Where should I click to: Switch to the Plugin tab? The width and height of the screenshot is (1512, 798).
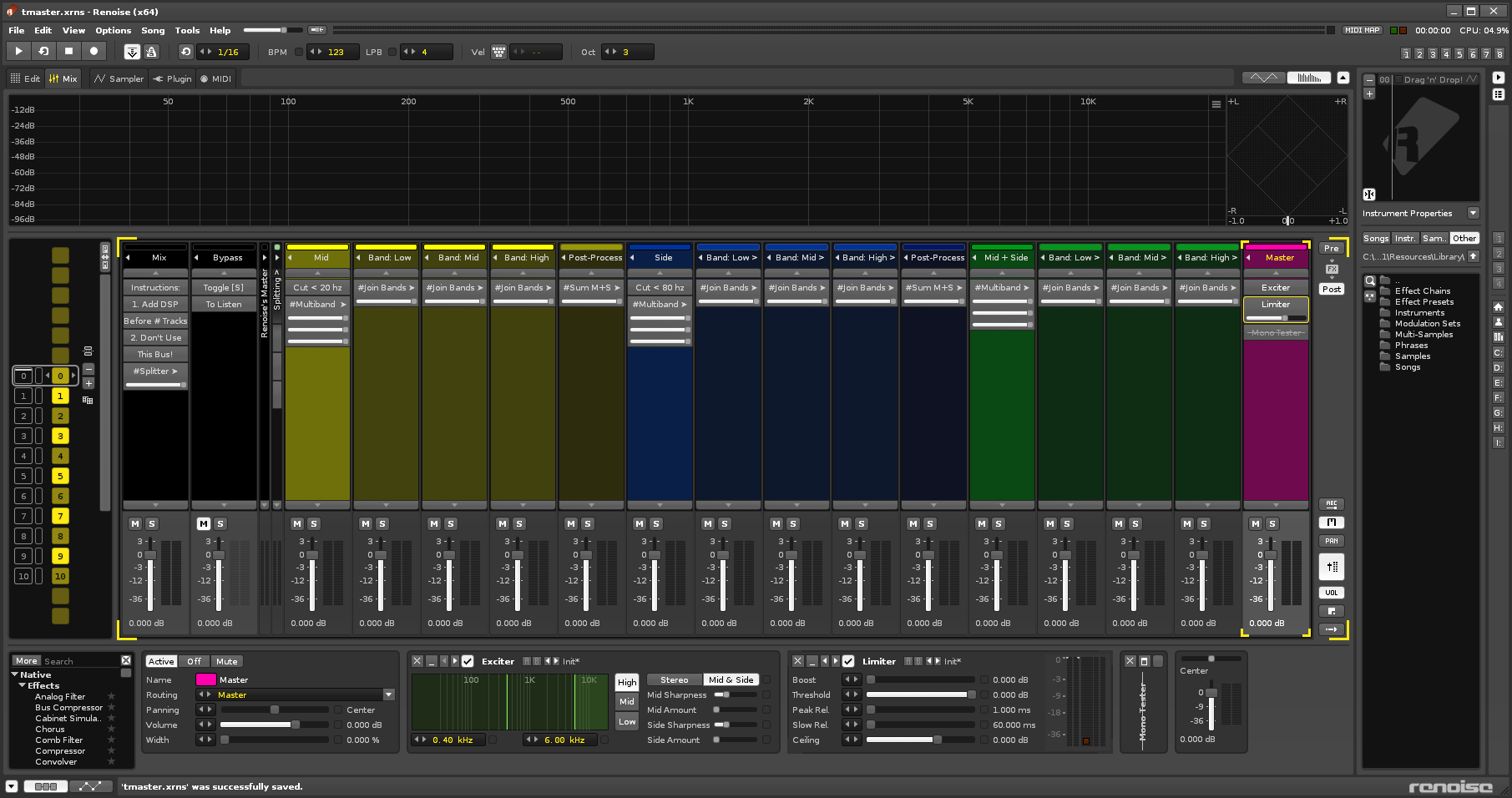172,78
